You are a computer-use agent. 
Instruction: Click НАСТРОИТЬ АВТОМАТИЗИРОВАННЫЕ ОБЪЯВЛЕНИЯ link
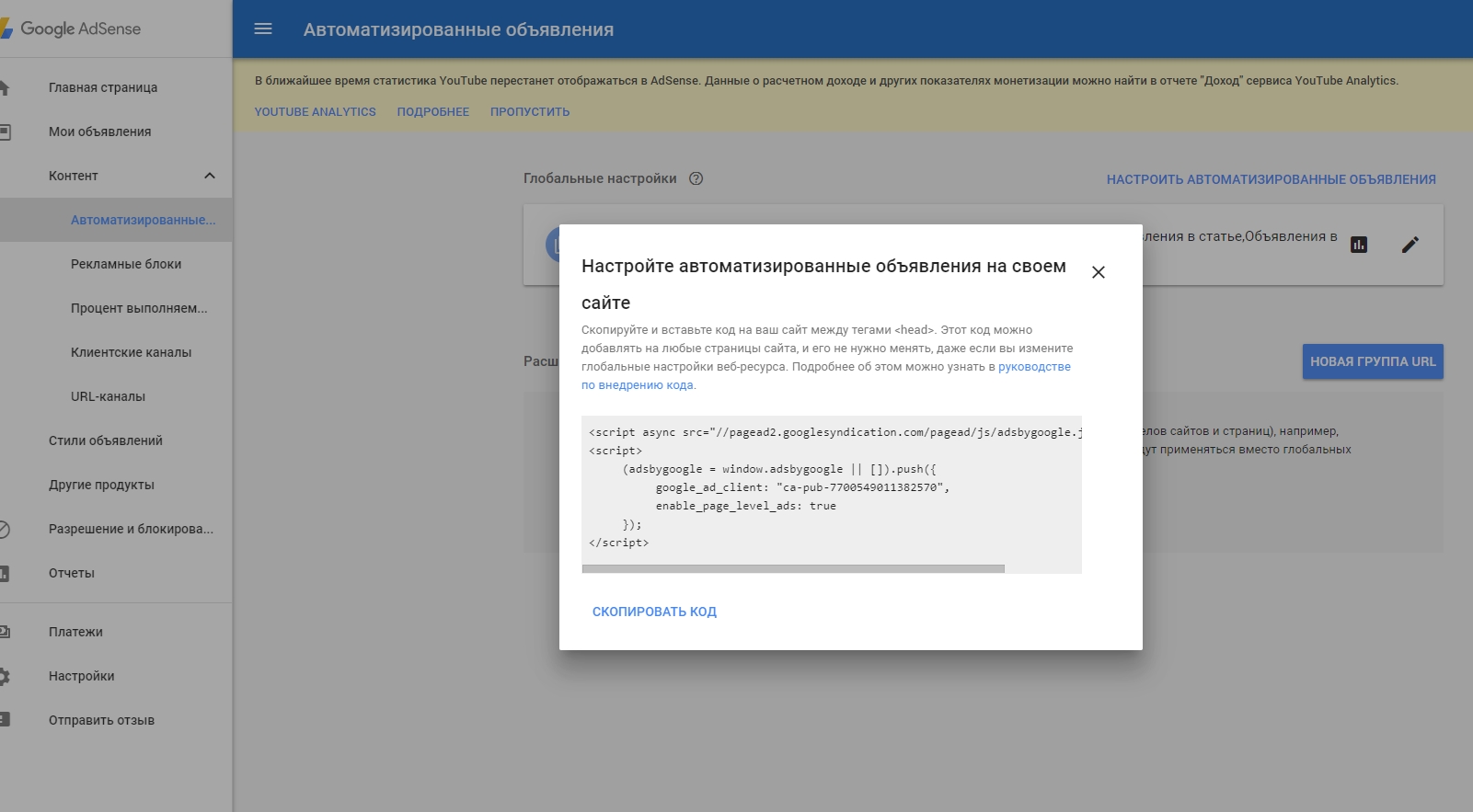[1271, 179]
